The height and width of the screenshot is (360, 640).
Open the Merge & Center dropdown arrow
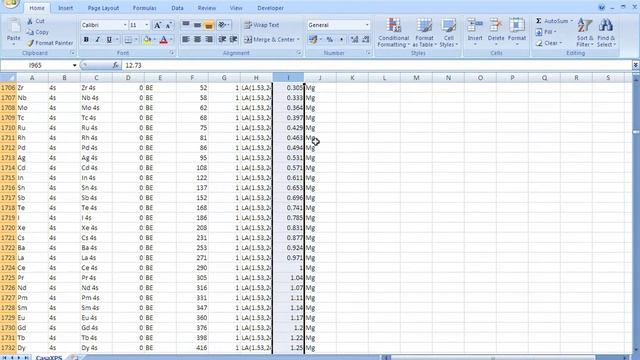[x=298, y=40]
